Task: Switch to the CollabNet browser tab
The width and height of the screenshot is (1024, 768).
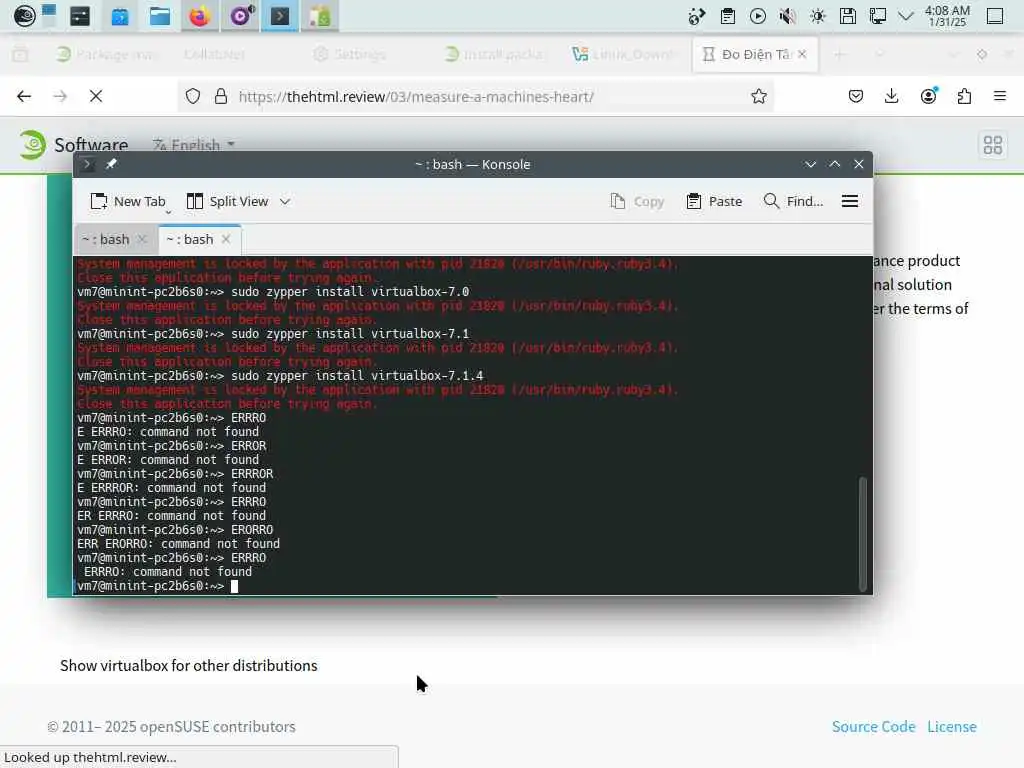Action: point(214,54)
